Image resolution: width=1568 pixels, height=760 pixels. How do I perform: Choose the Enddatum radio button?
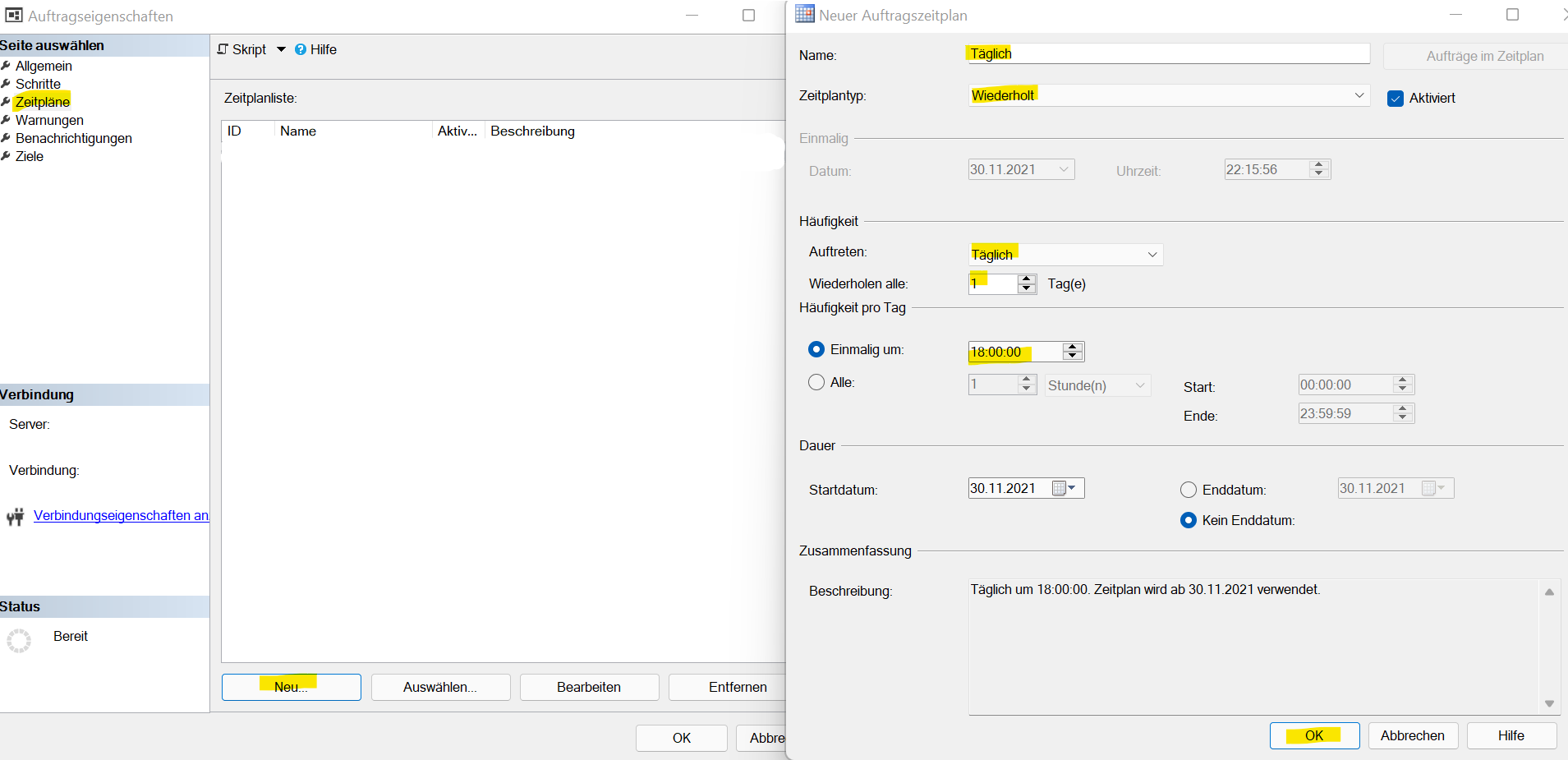(1189, 489)
